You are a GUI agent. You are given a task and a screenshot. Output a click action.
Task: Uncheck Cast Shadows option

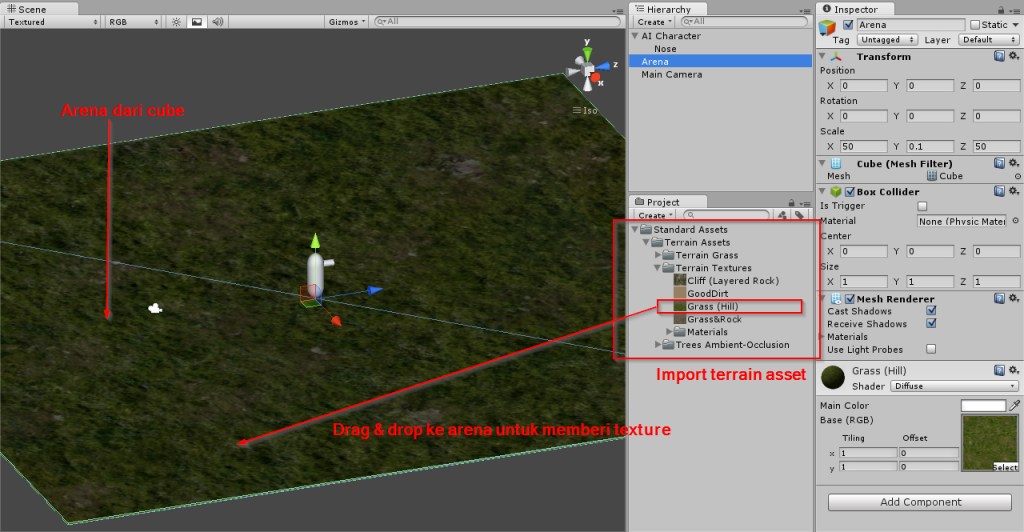pyautogui.click(x=931, y=311)
